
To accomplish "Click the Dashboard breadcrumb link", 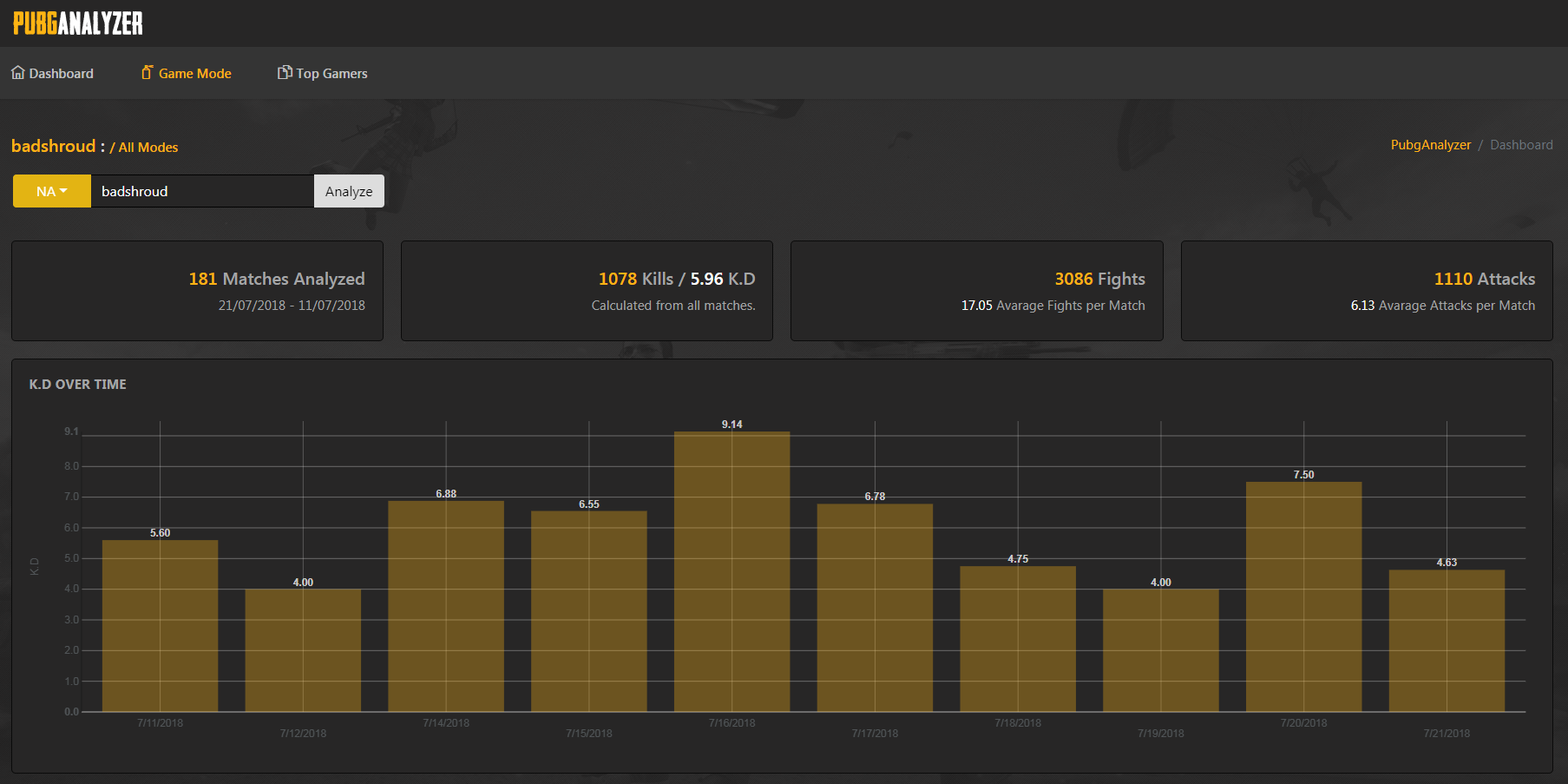I will 1522,144.
